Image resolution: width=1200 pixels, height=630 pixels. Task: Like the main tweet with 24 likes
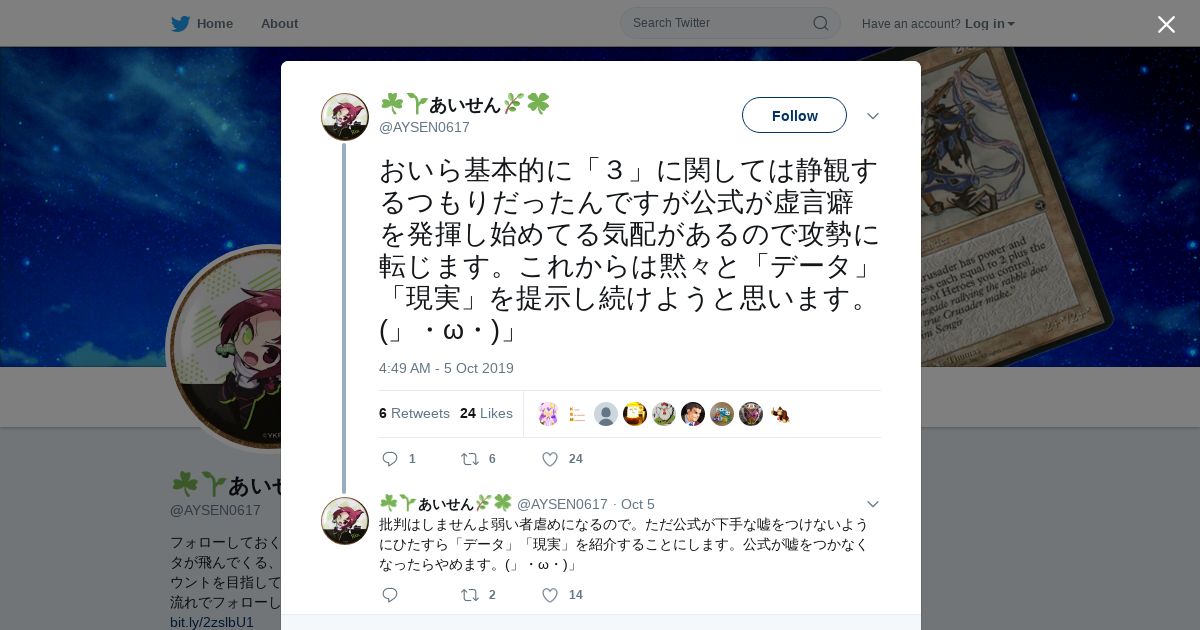(549, 459)
